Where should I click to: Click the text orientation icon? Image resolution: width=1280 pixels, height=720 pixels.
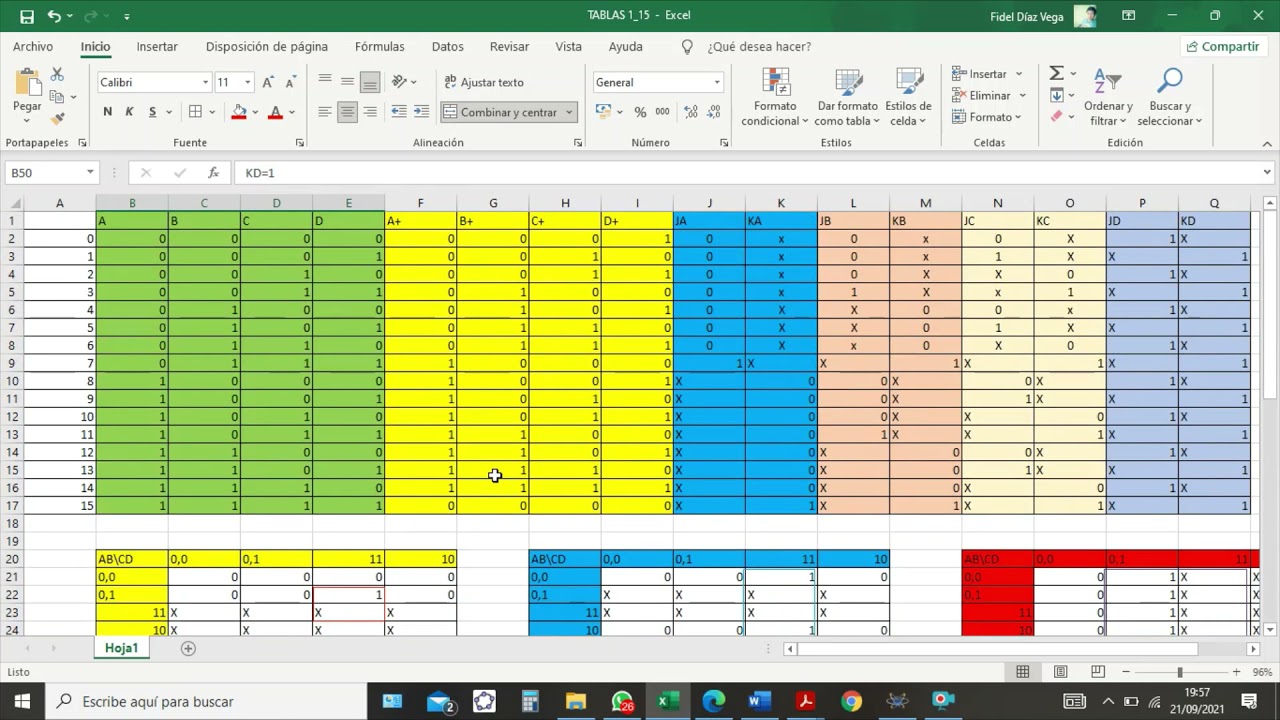pyautogui.click(x=399, y=82)
